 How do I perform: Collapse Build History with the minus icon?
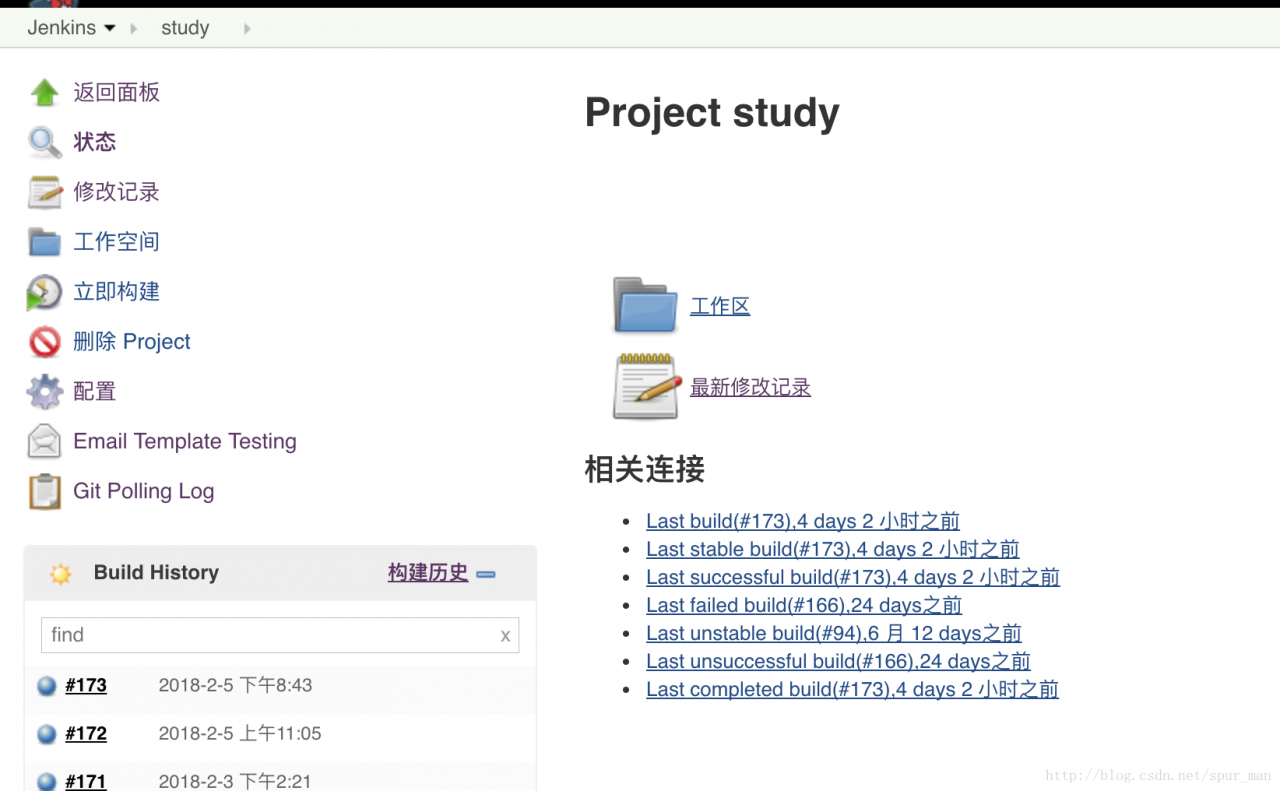(486, 574)
